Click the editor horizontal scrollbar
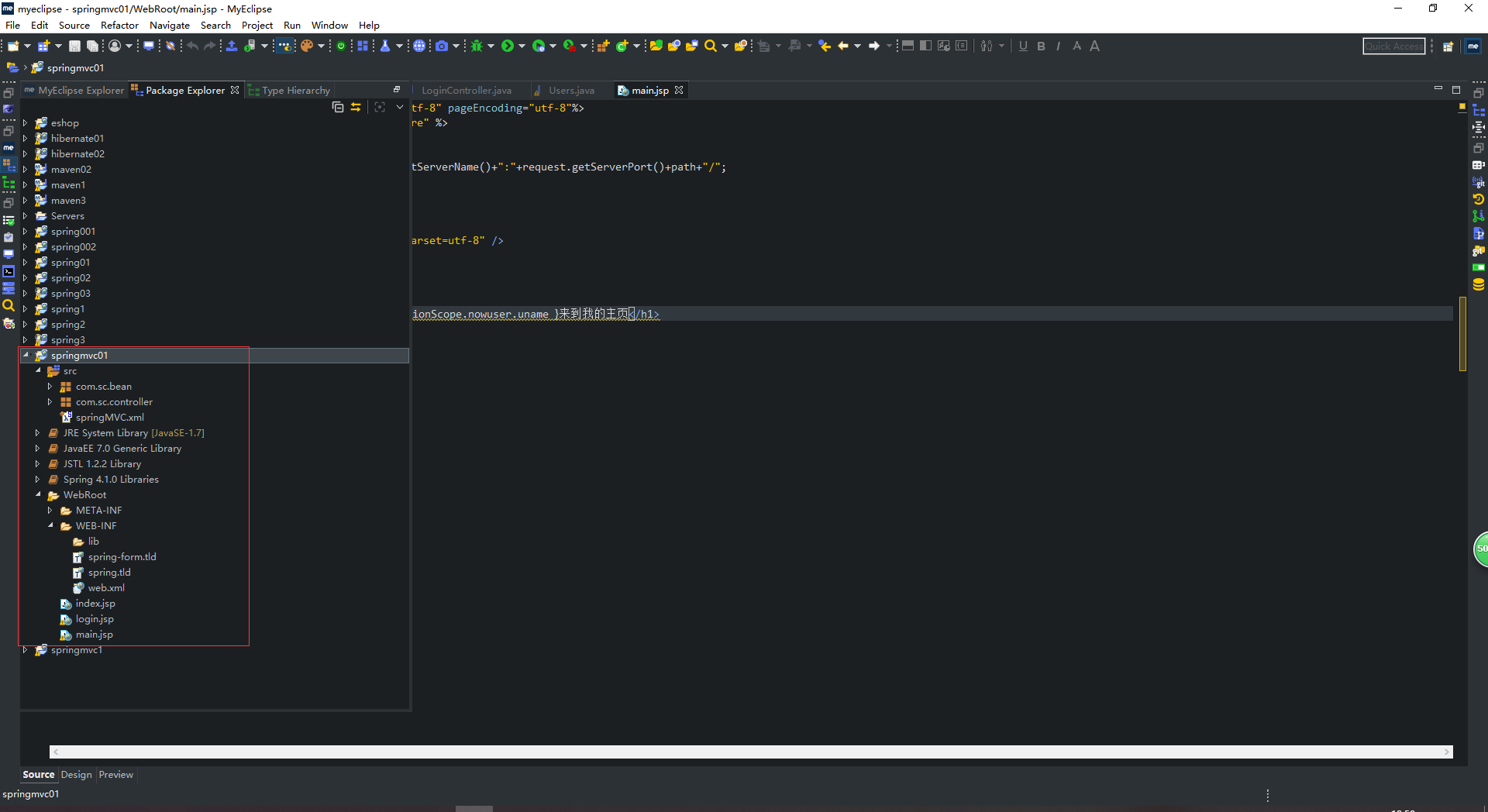The image size is (1488, 812). point(751,752)
